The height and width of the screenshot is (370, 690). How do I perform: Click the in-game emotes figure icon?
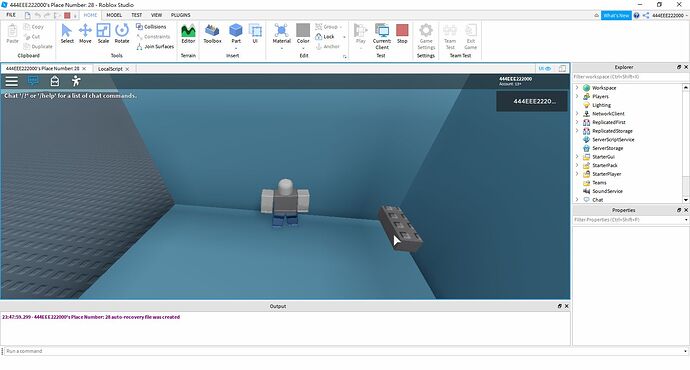[x=76, y=81]
